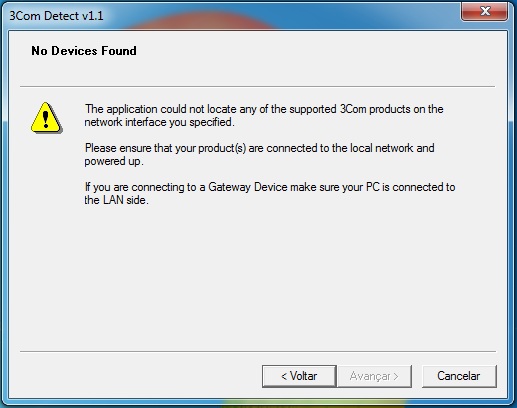The width and height of the screenshot is (517, 408).
Task: Click the 3Com Detect v1.1 title text
Action: tap(56, 16)
